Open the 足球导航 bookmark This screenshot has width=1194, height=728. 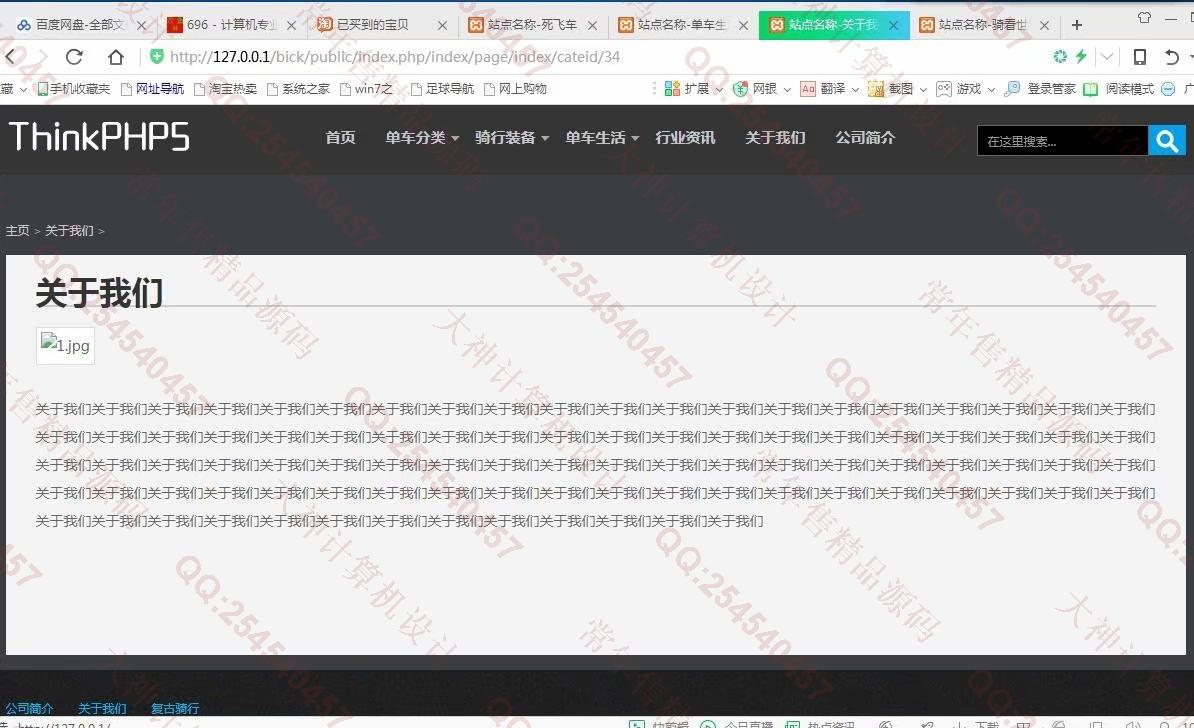click(442, 88)
